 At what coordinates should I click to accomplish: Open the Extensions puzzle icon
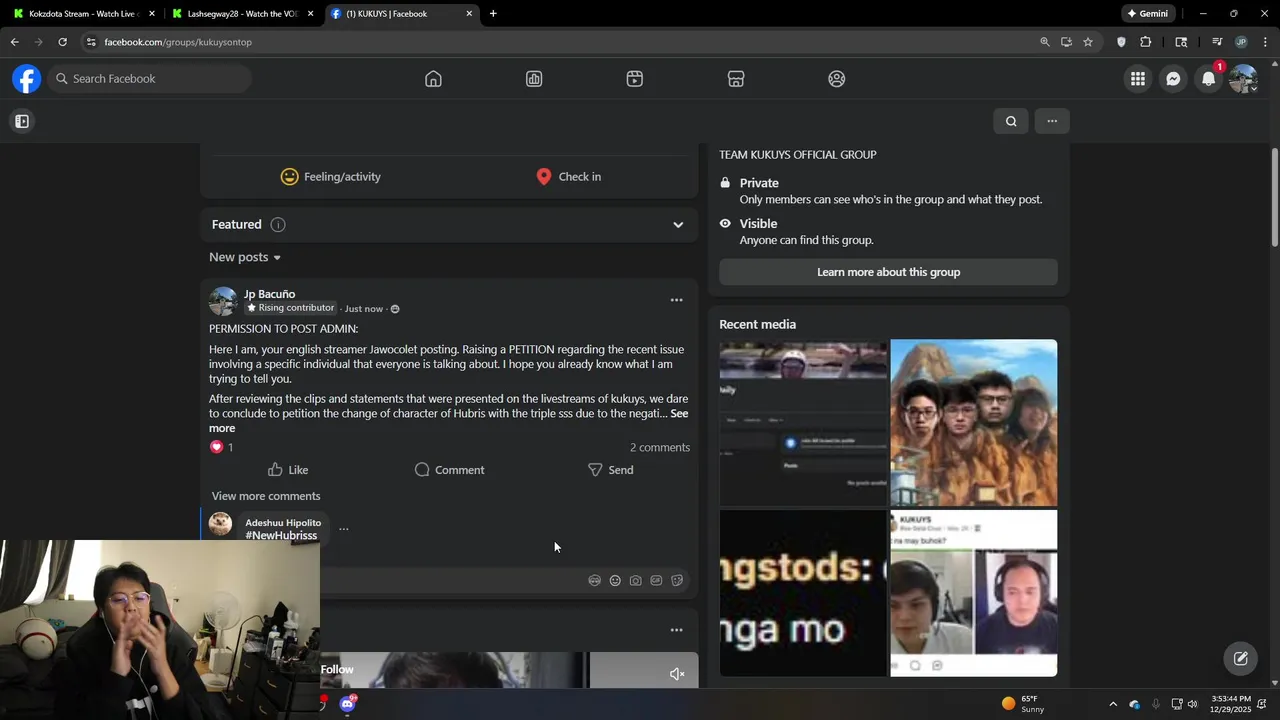1146,42
